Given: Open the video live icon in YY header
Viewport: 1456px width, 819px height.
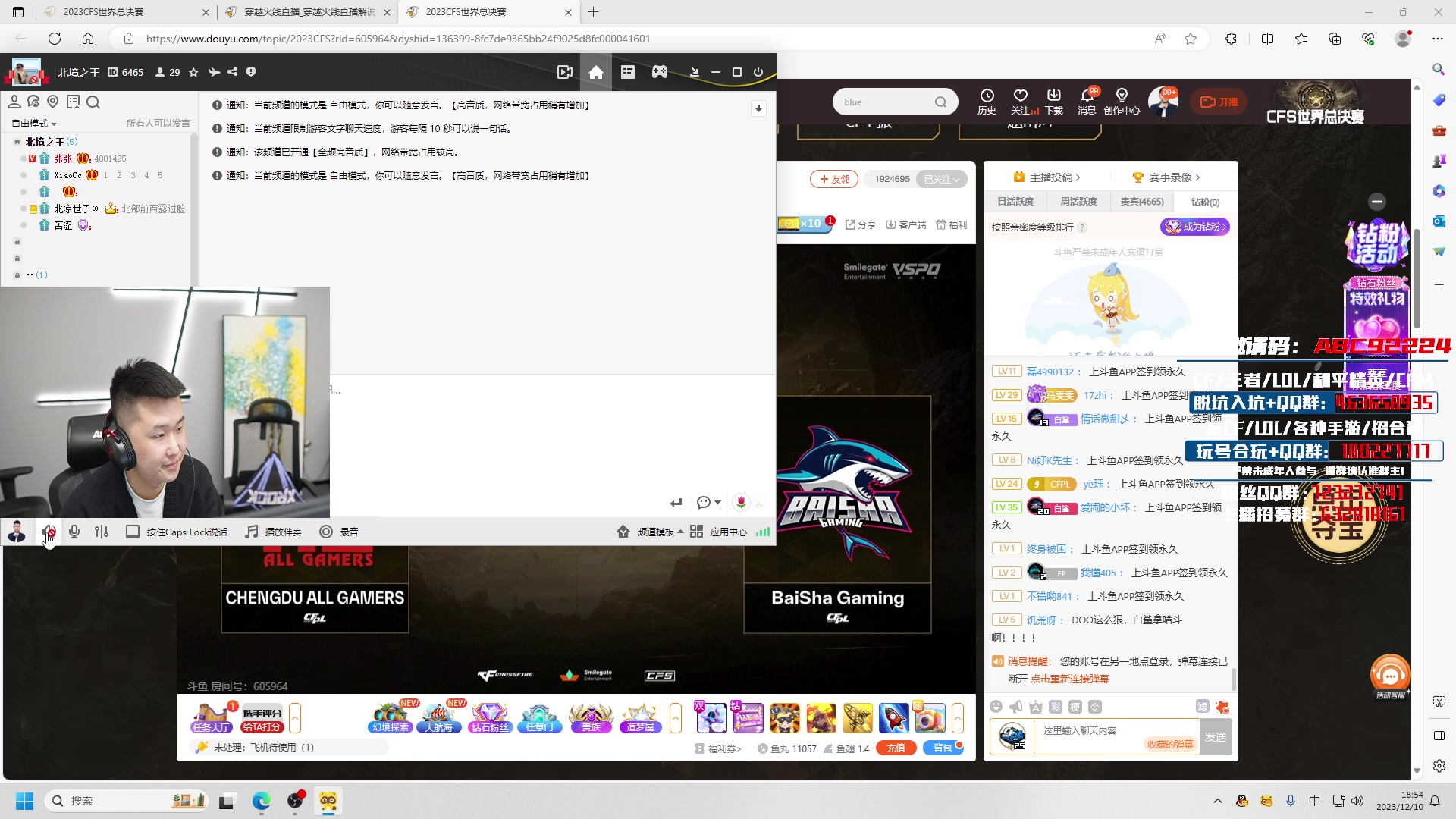Looking at the screenshot, I should pos(564,72).
